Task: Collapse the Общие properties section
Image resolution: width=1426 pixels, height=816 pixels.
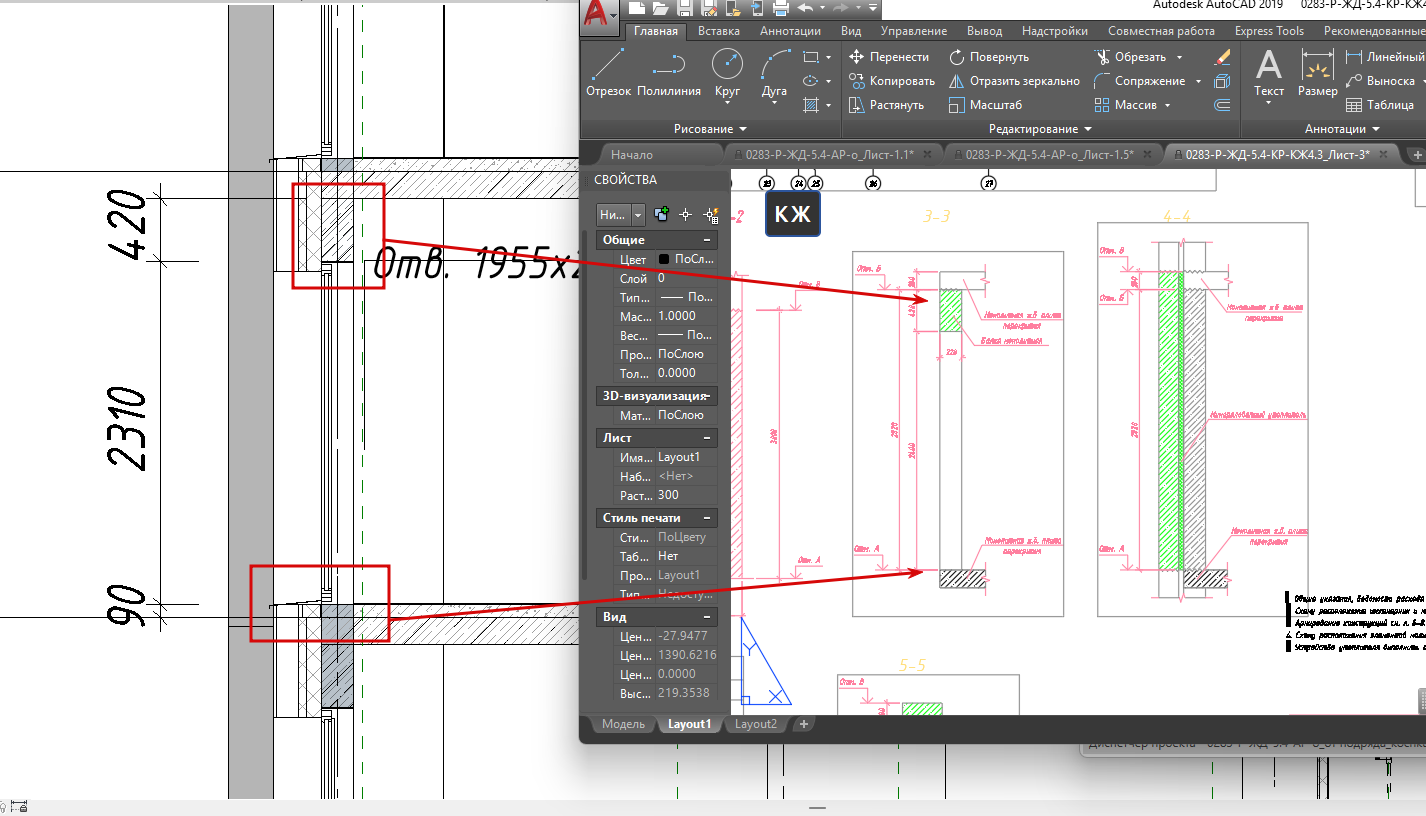Action: tap(707, 240)
